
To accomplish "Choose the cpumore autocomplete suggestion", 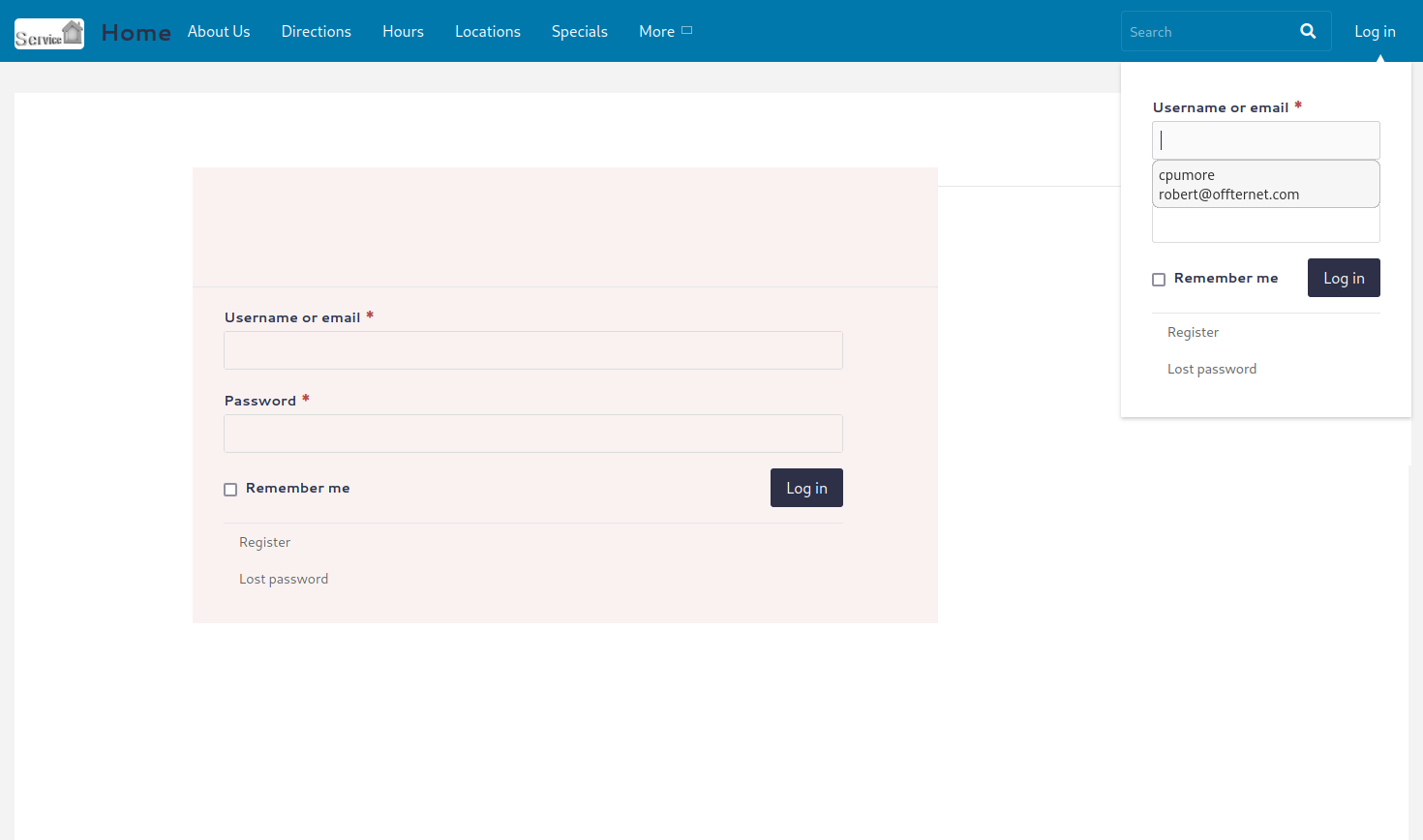I will pos(1187,175).
